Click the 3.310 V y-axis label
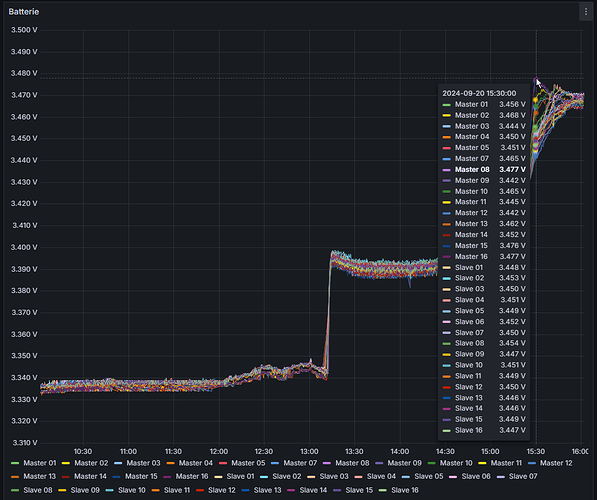The height and width of the screenshot is (500, 597). [25, 442]
